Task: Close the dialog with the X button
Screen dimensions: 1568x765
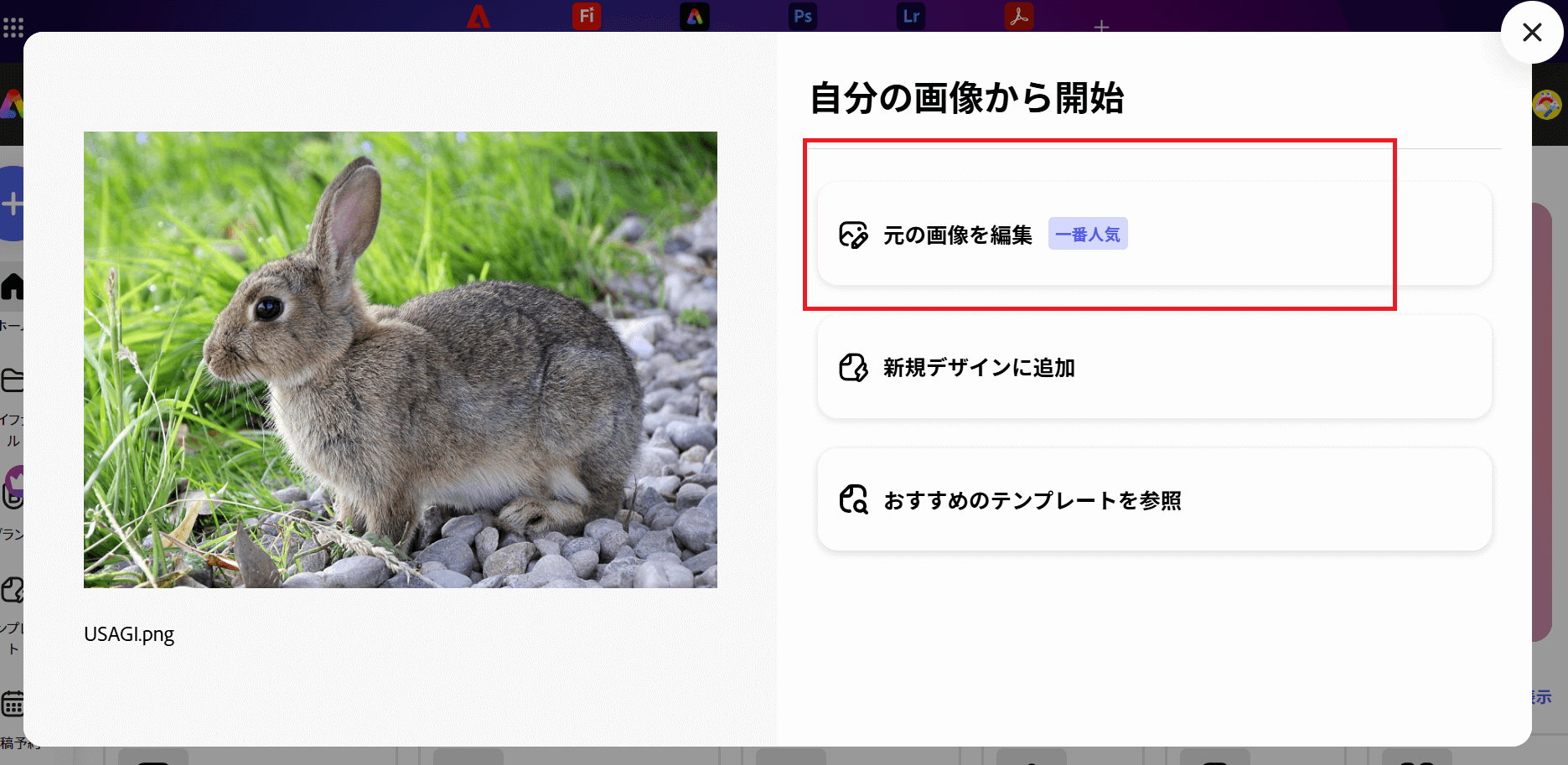Action: coord(1532,33)
